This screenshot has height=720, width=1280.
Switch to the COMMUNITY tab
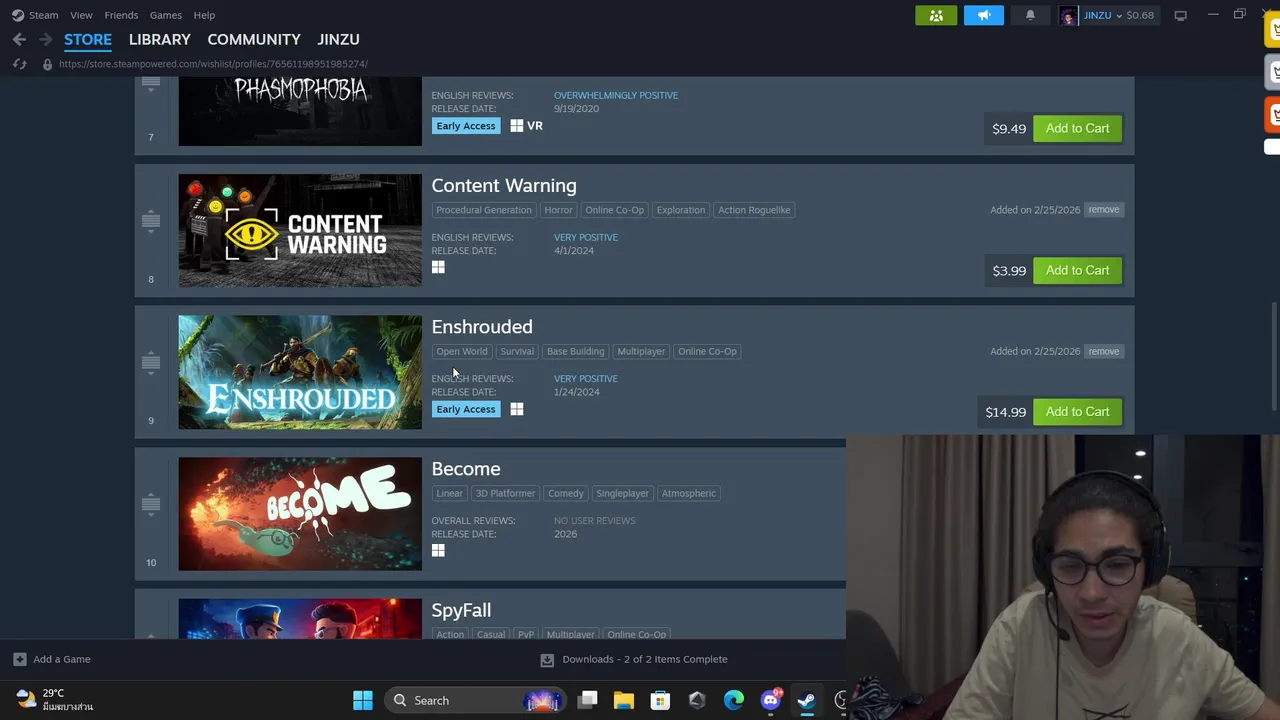(x=254, y=39)
